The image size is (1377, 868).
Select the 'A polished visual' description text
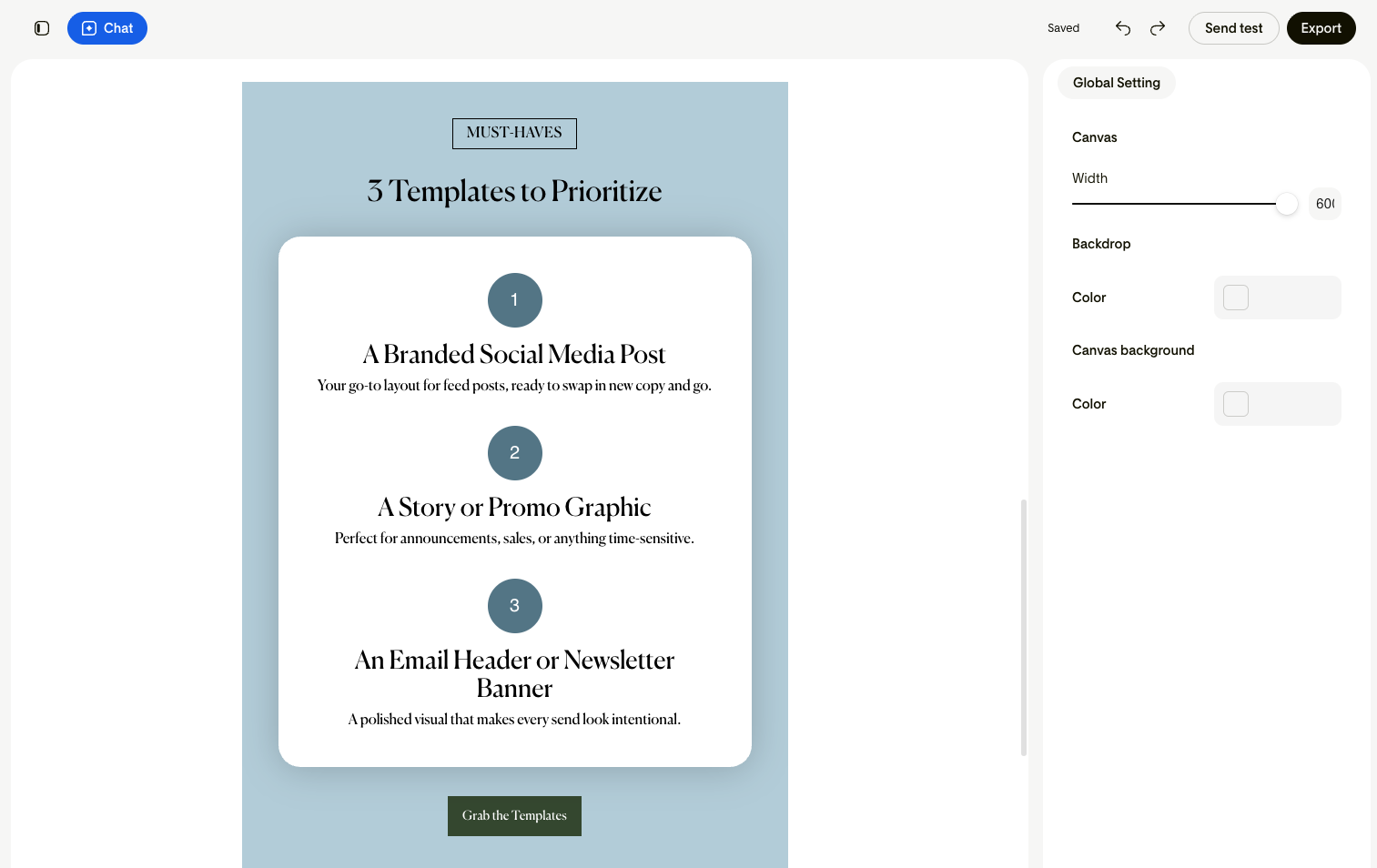pos(514,720)
